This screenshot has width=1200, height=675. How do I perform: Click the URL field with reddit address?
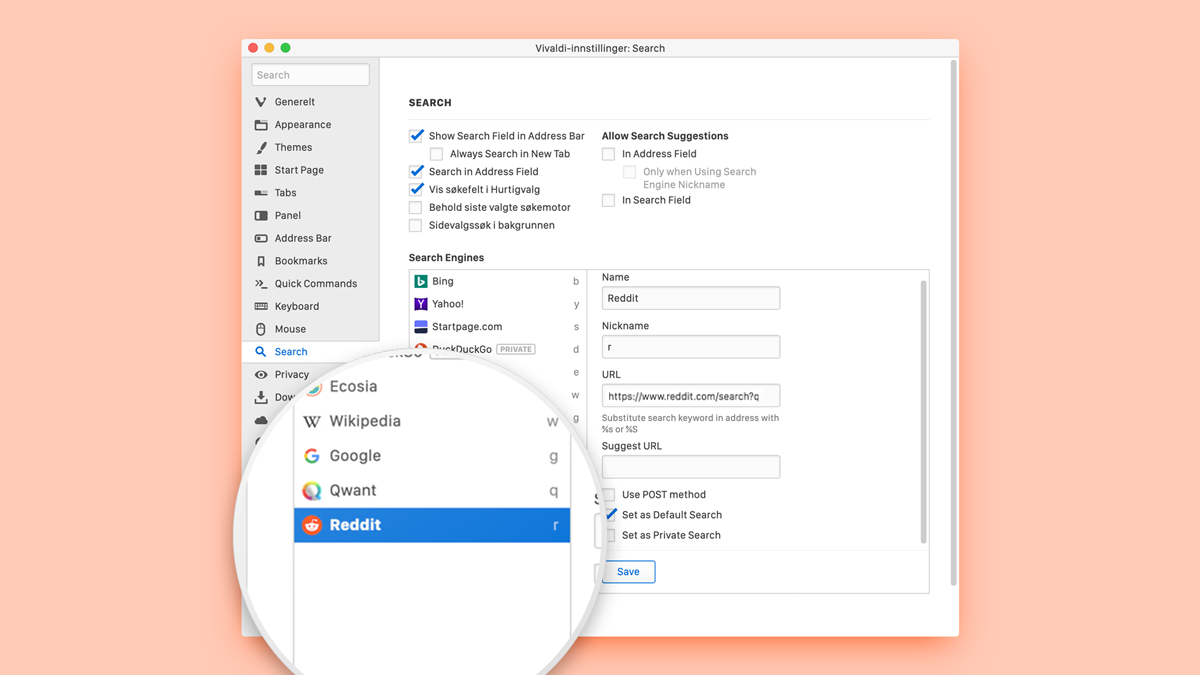pyautogui.click(x=691, y=396)
